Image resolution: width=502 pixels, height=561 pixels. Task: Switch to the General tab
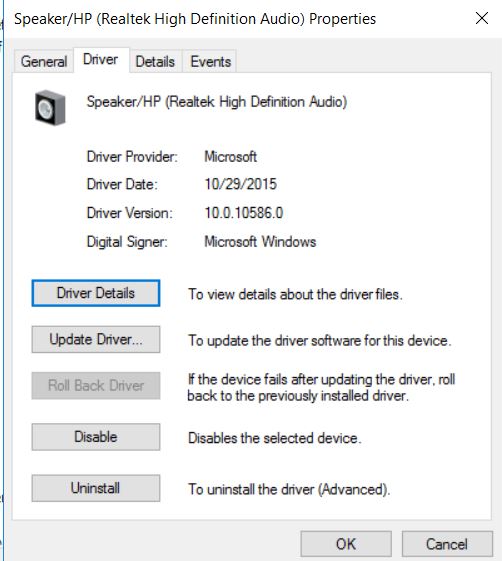(x=44, y=62)
